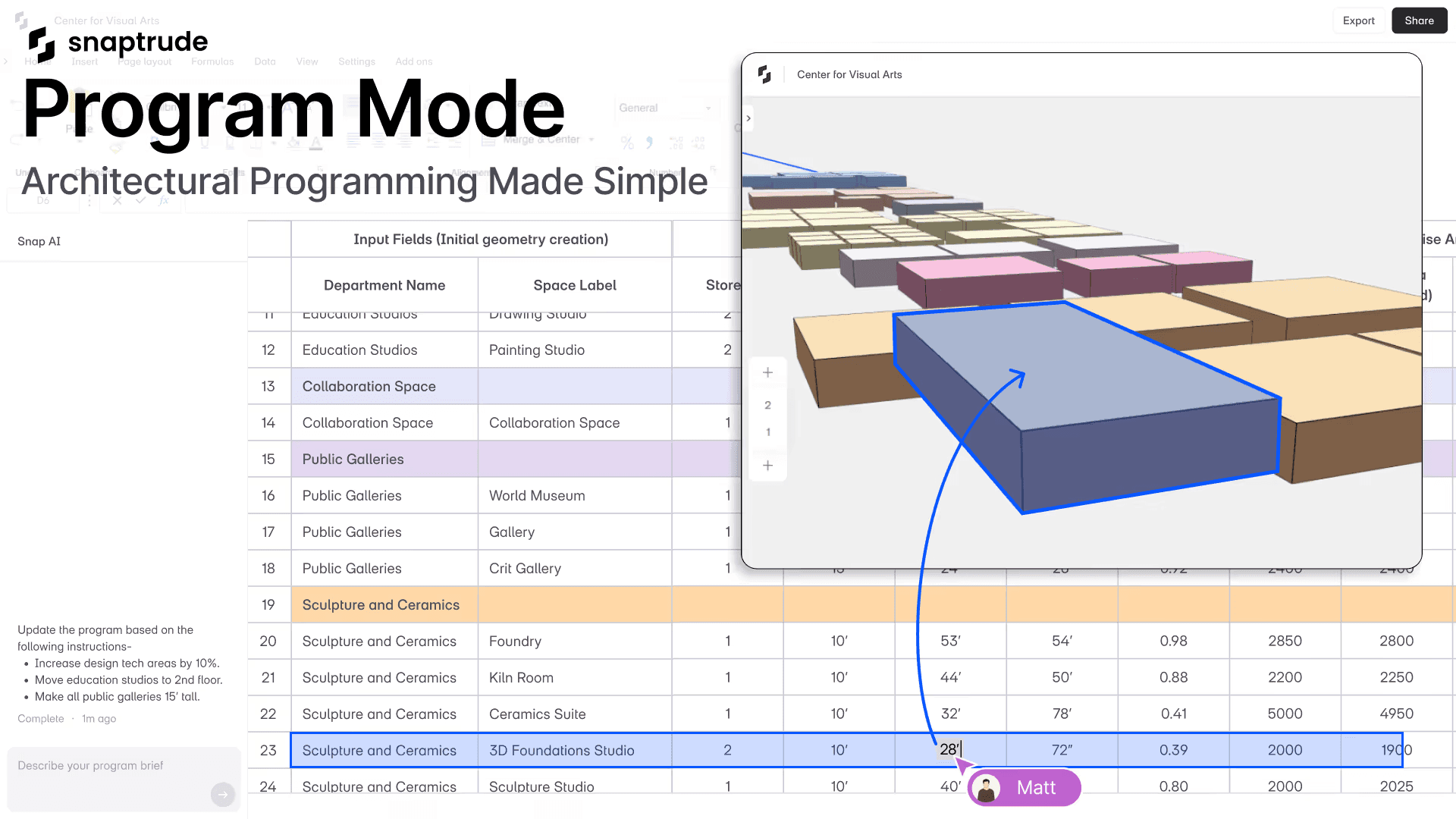The height and width of the screenshot is (819, 1456).
Task: Toggle underline formatting
Action: point(205,141)
